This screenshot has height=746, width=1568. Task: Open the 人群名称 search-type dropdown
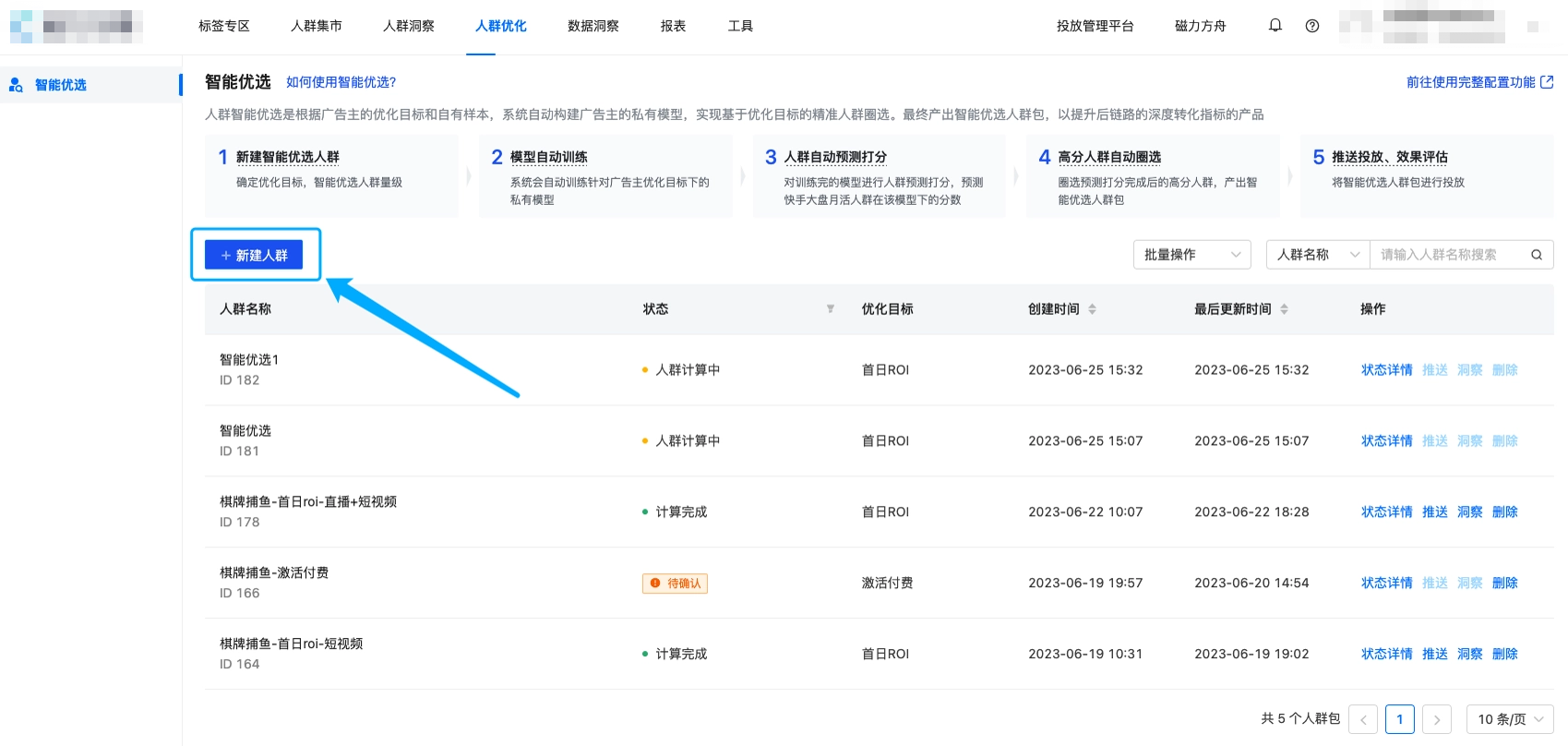(1318, 255)
